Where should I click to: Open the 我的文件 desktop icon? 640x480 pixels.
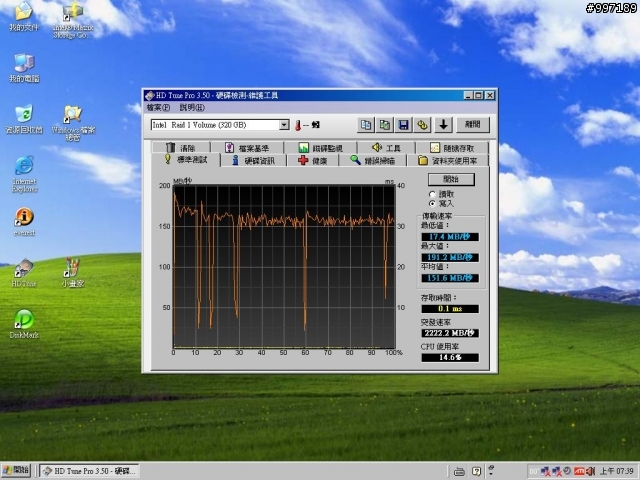coord(24,17)
